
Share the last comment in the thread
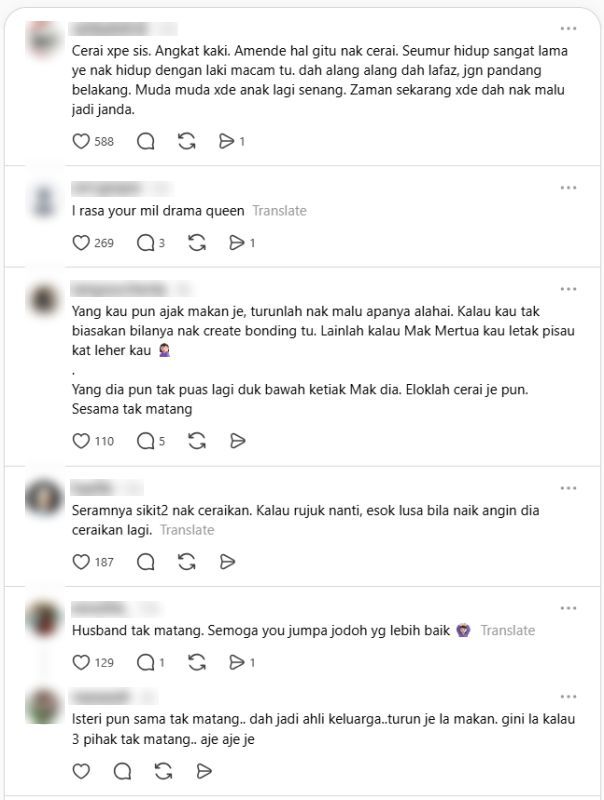coord(204,771)
